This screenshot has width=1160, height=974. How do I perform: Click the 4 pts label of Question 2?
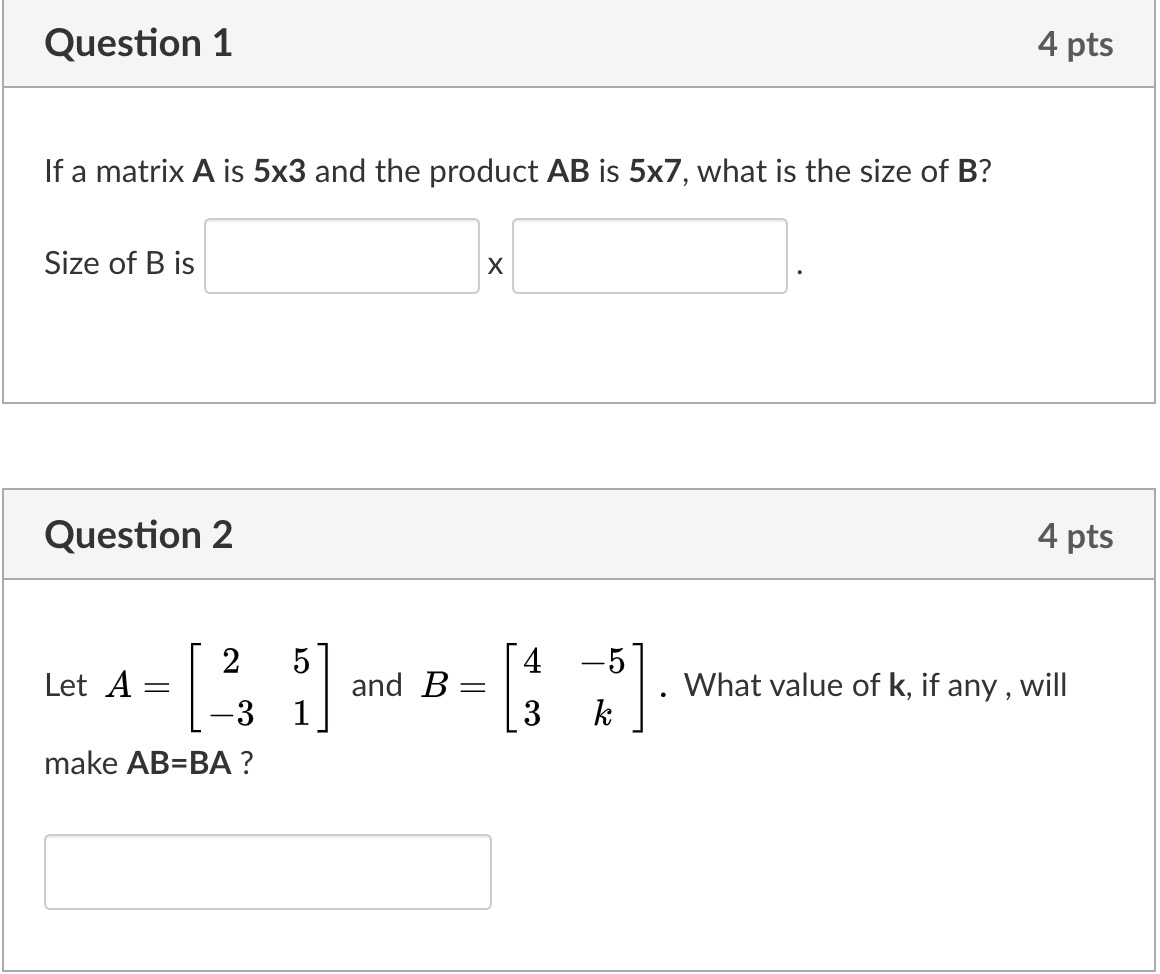[1075, 537]
